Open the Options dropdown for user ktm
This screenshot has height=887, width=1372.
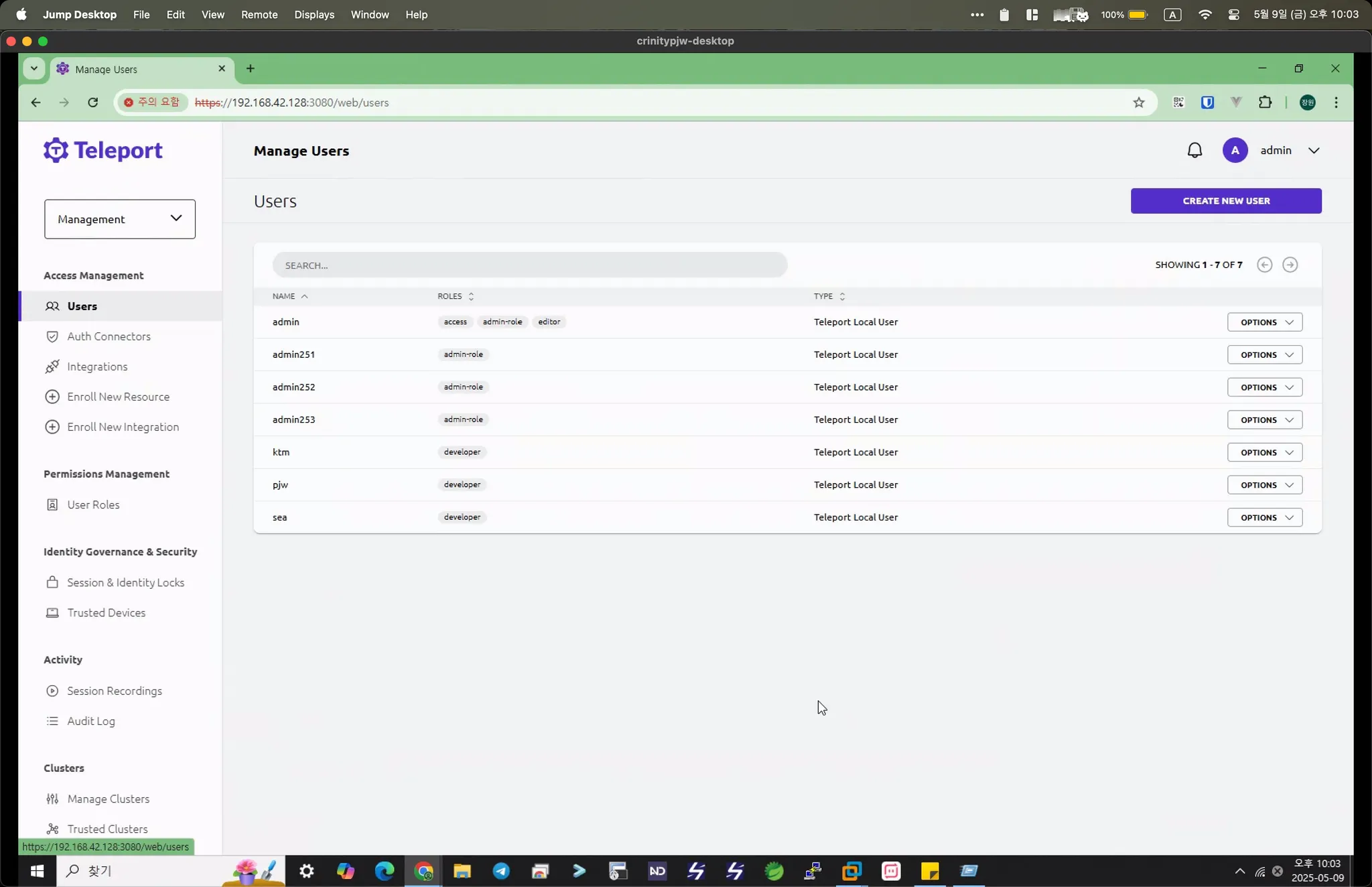(1264, 452)
